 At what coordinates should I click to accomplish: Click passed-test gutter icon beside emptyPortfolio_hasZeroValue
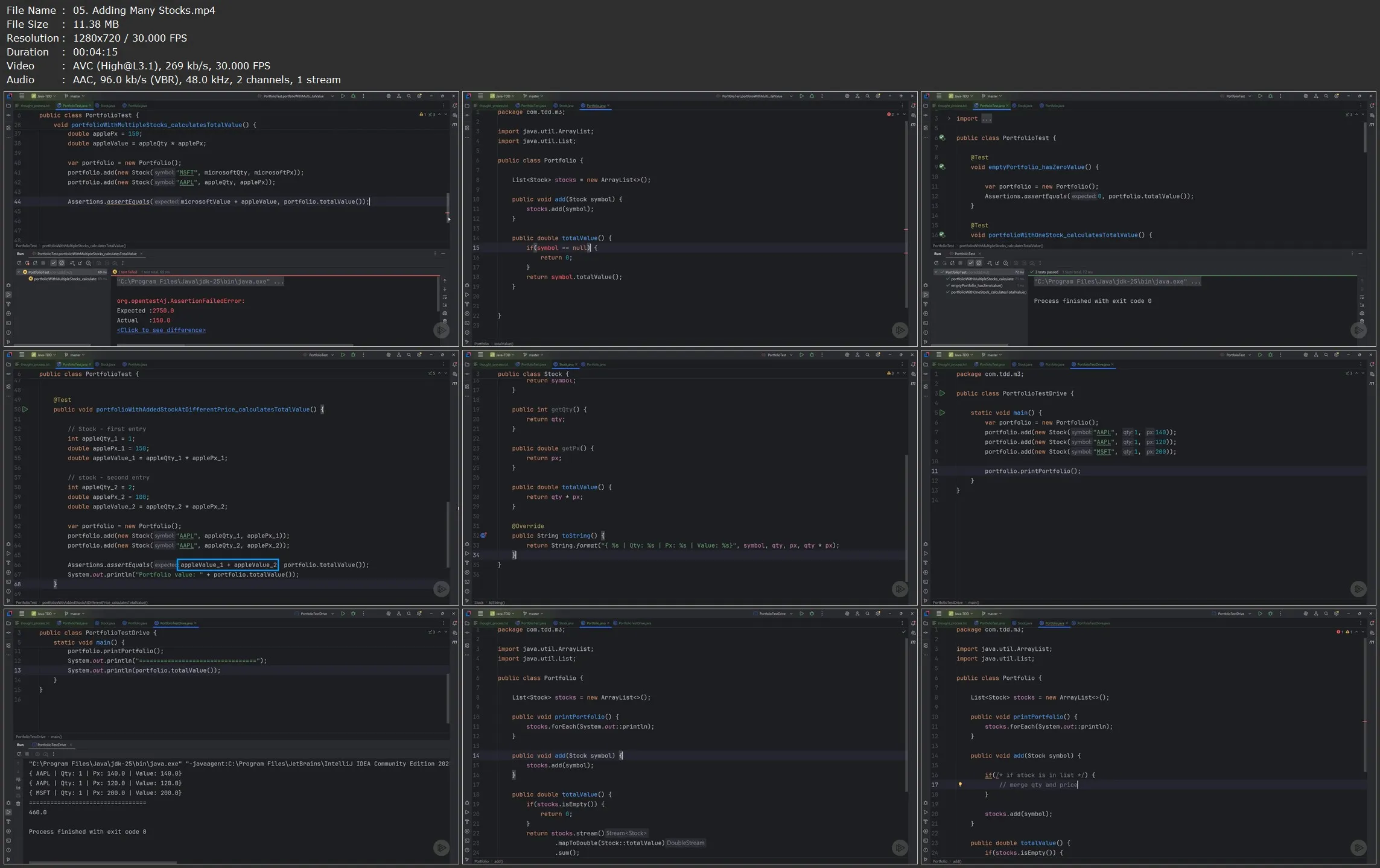(x=942, y=167)
